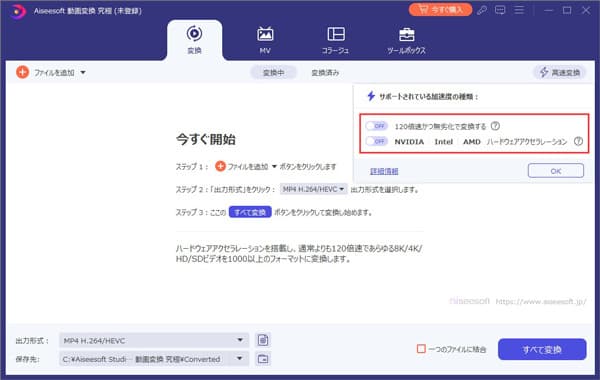Enable 一つのファイルに結合 checkbox

pyautogui.click(x=421, y=349)
